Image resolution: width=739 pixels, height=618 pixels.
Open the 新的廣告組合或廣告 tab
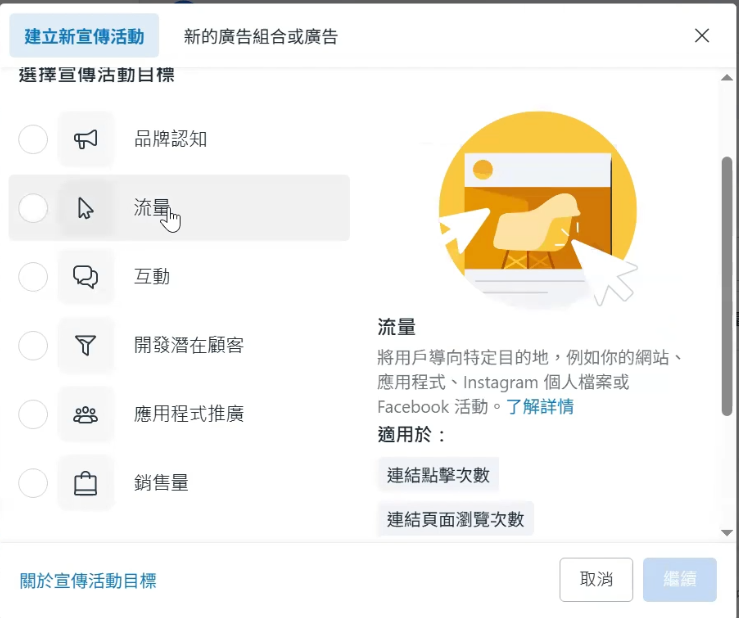[x=260, y=37]
